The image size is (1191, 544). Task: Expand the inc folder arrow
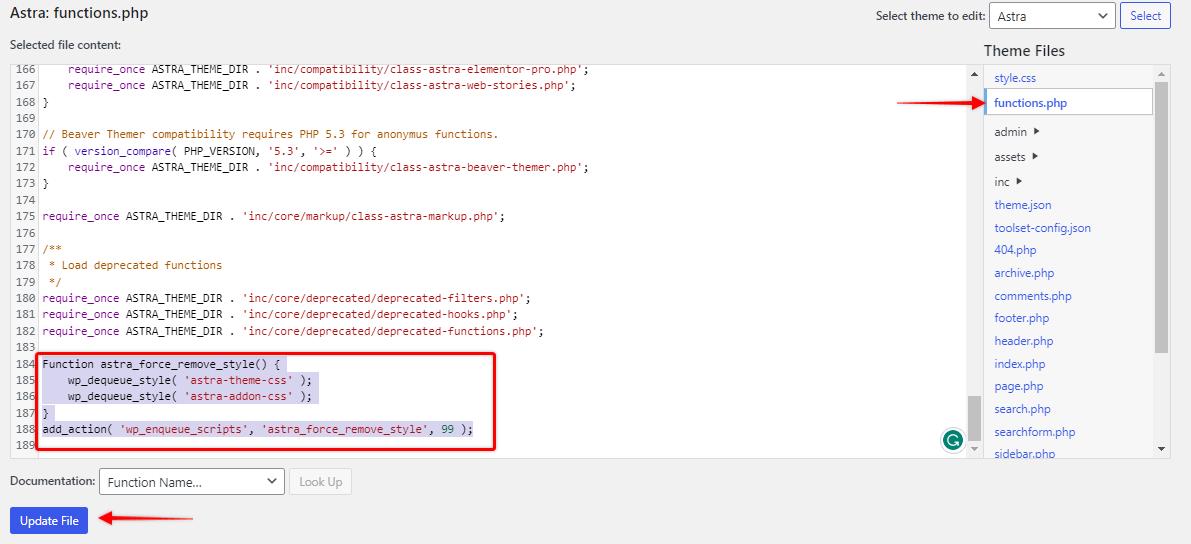[x=1019, y=182]
